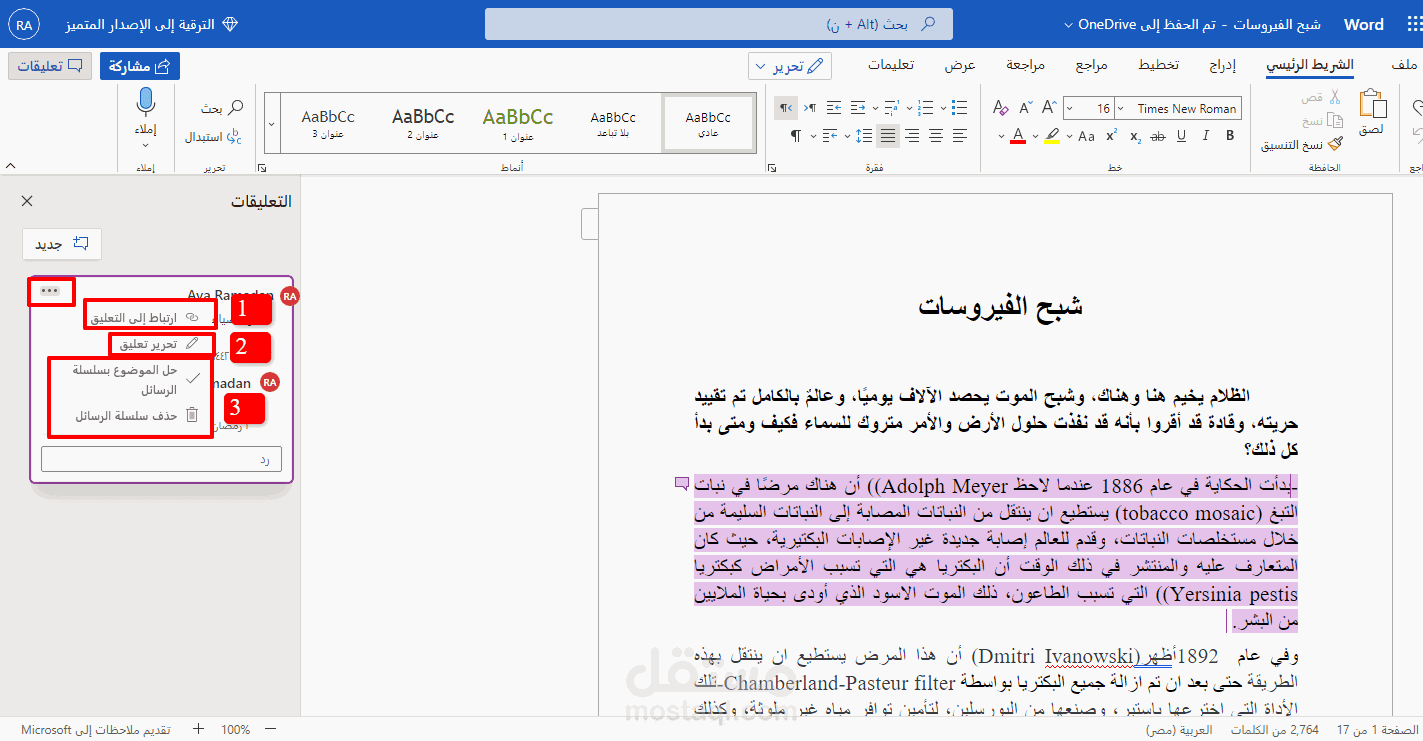Viewport: 1423px width, 741px height.
Task: Apply multilevel list icon
Action: click(x=891, y=107)
